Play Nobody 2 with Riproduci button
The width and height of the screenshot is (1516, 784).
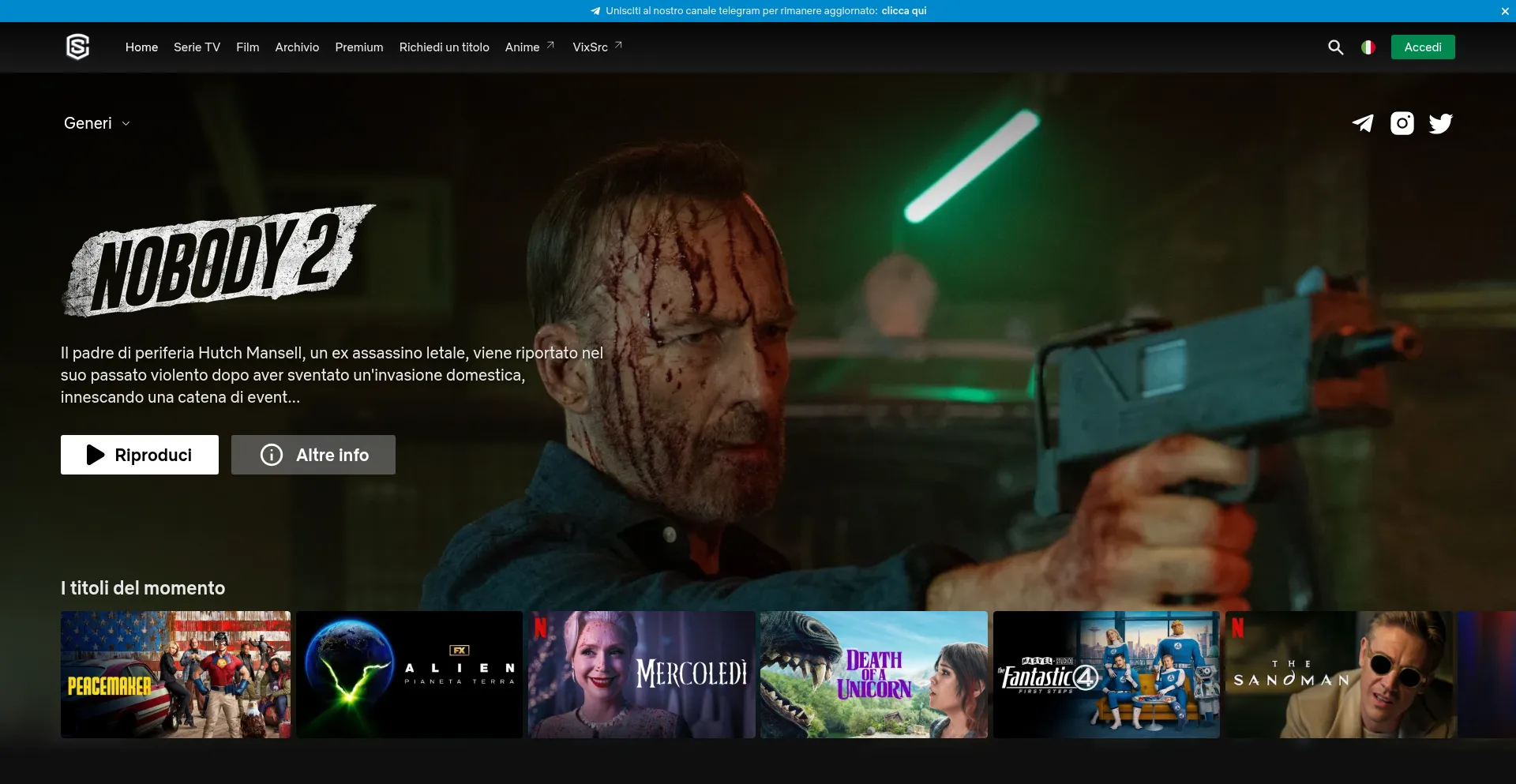(140, 455)
